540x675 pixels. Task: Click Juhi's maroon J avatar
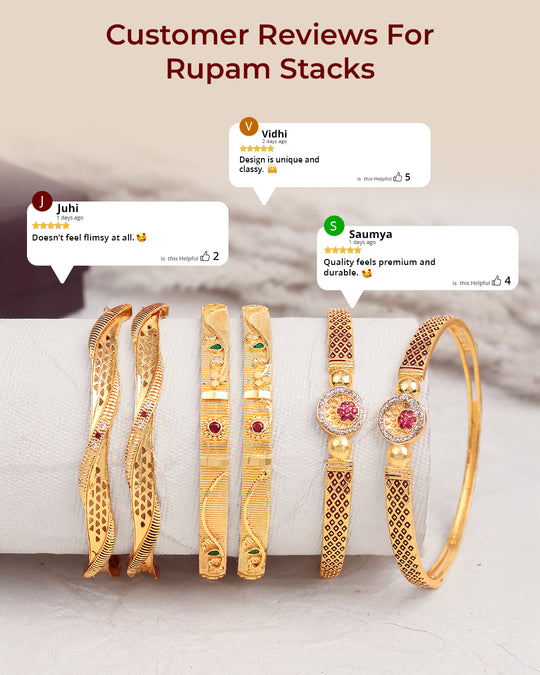coord(42,201)
